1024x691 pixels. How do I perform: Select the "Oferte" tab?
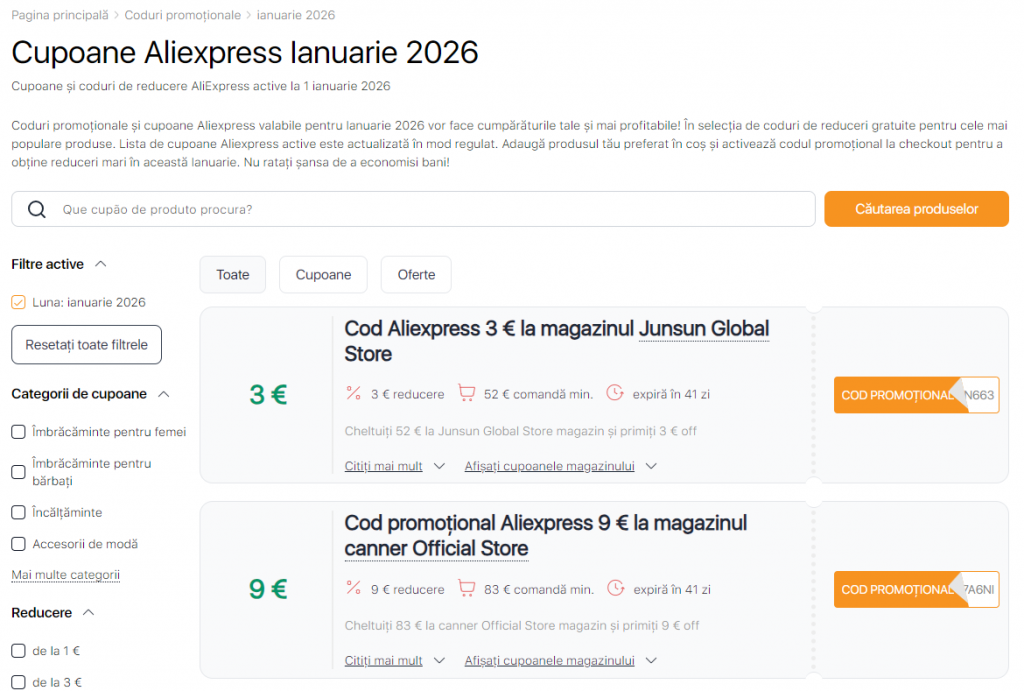click(416, 274)
